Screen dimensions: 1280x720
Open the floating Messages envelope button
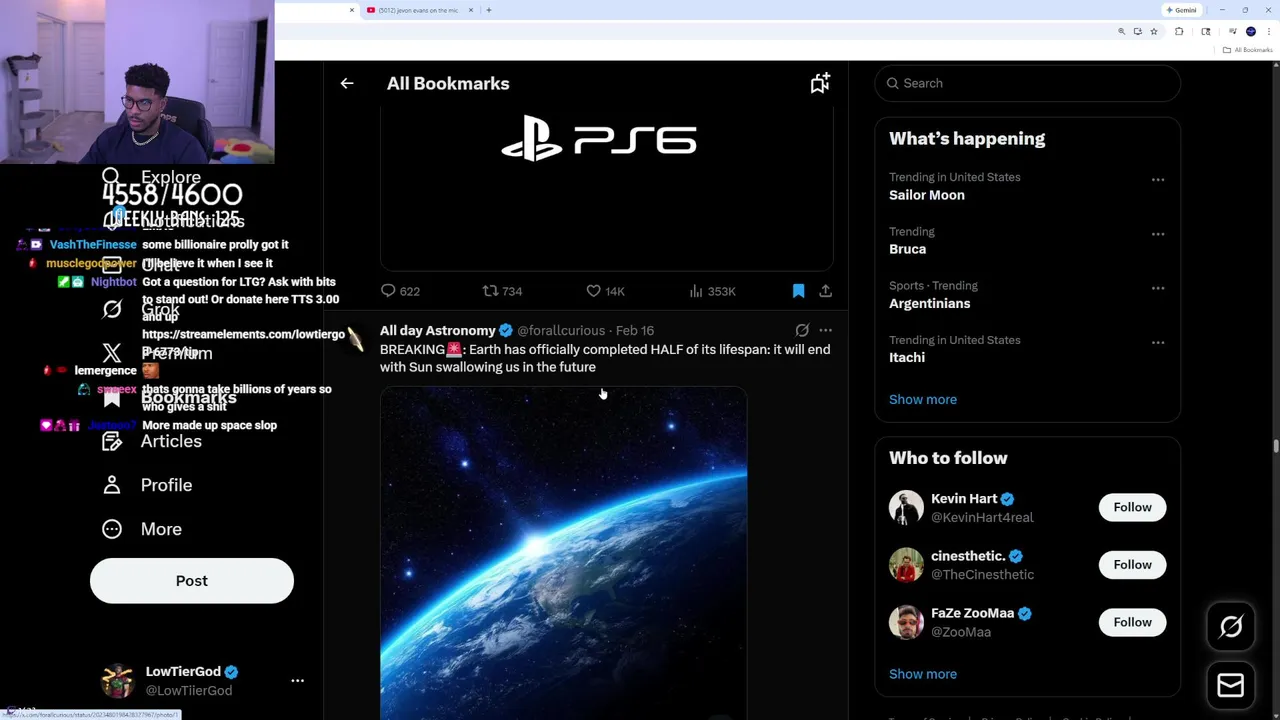coord(1231,685)
